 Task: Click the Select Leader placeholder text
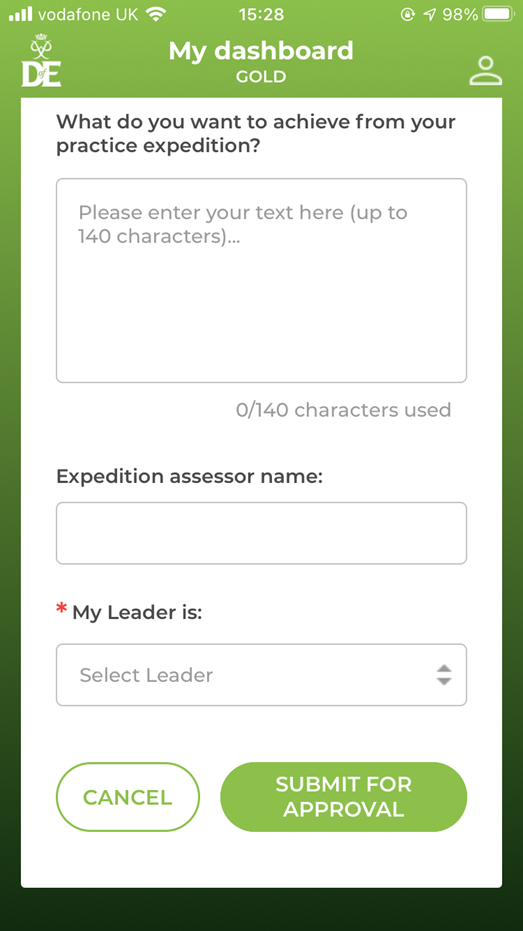146,675
